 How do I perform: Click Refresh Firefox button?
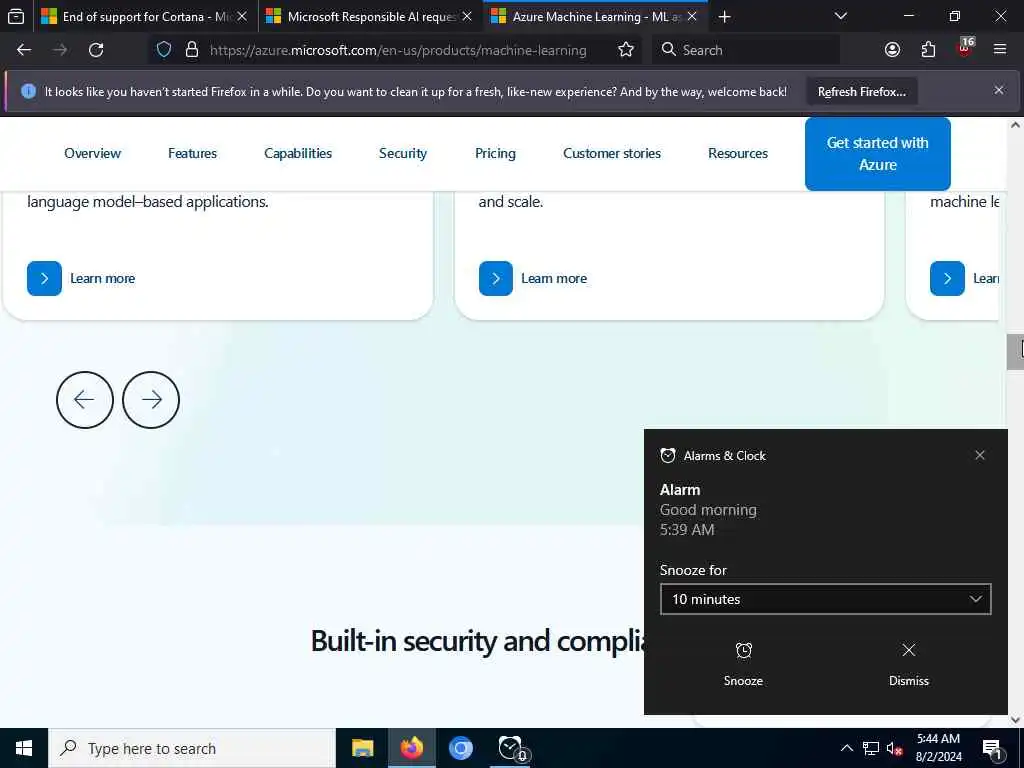pos(861,91)
